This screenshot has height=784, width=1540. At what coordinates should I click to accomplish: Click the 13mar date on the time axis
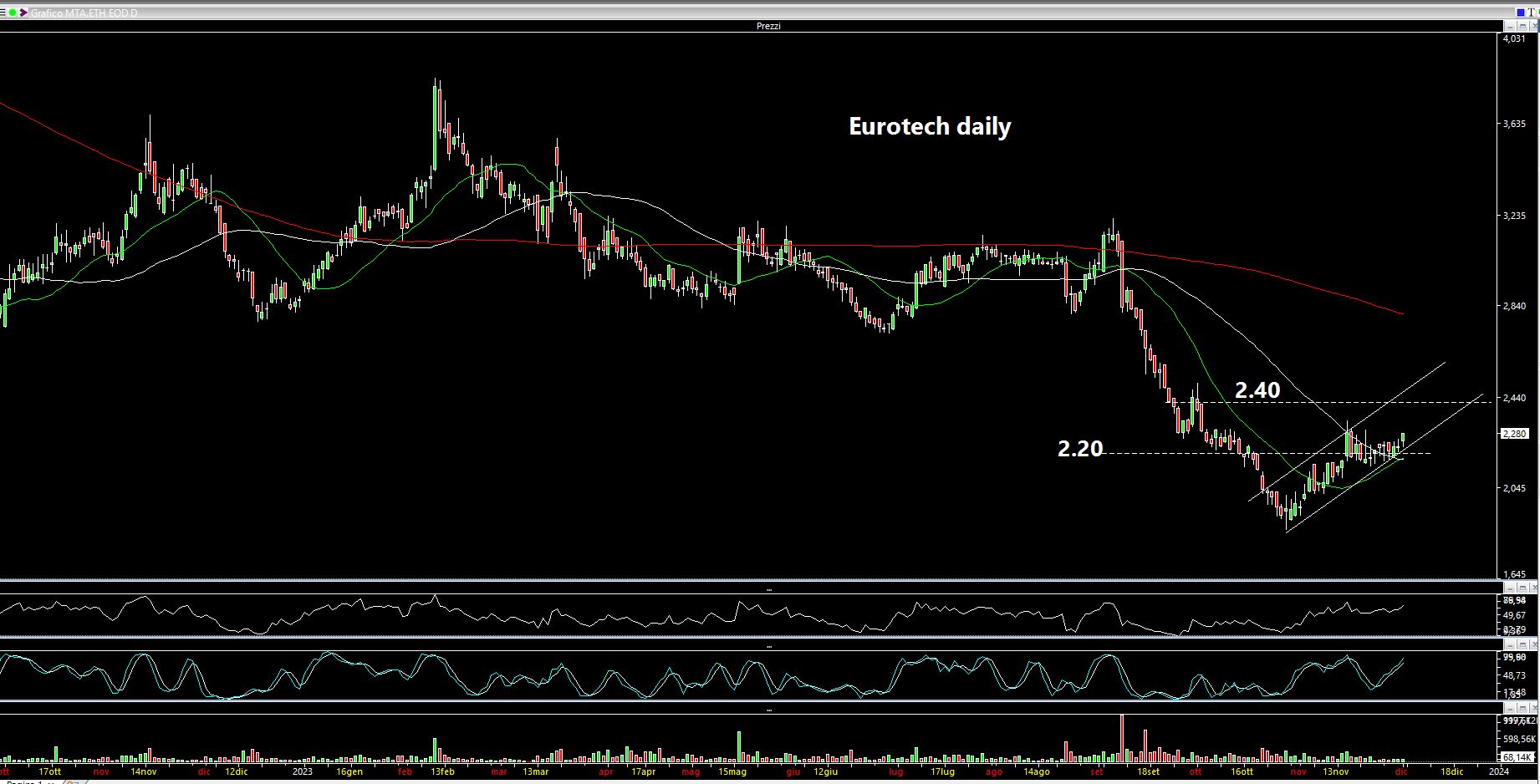coord(536,771)
